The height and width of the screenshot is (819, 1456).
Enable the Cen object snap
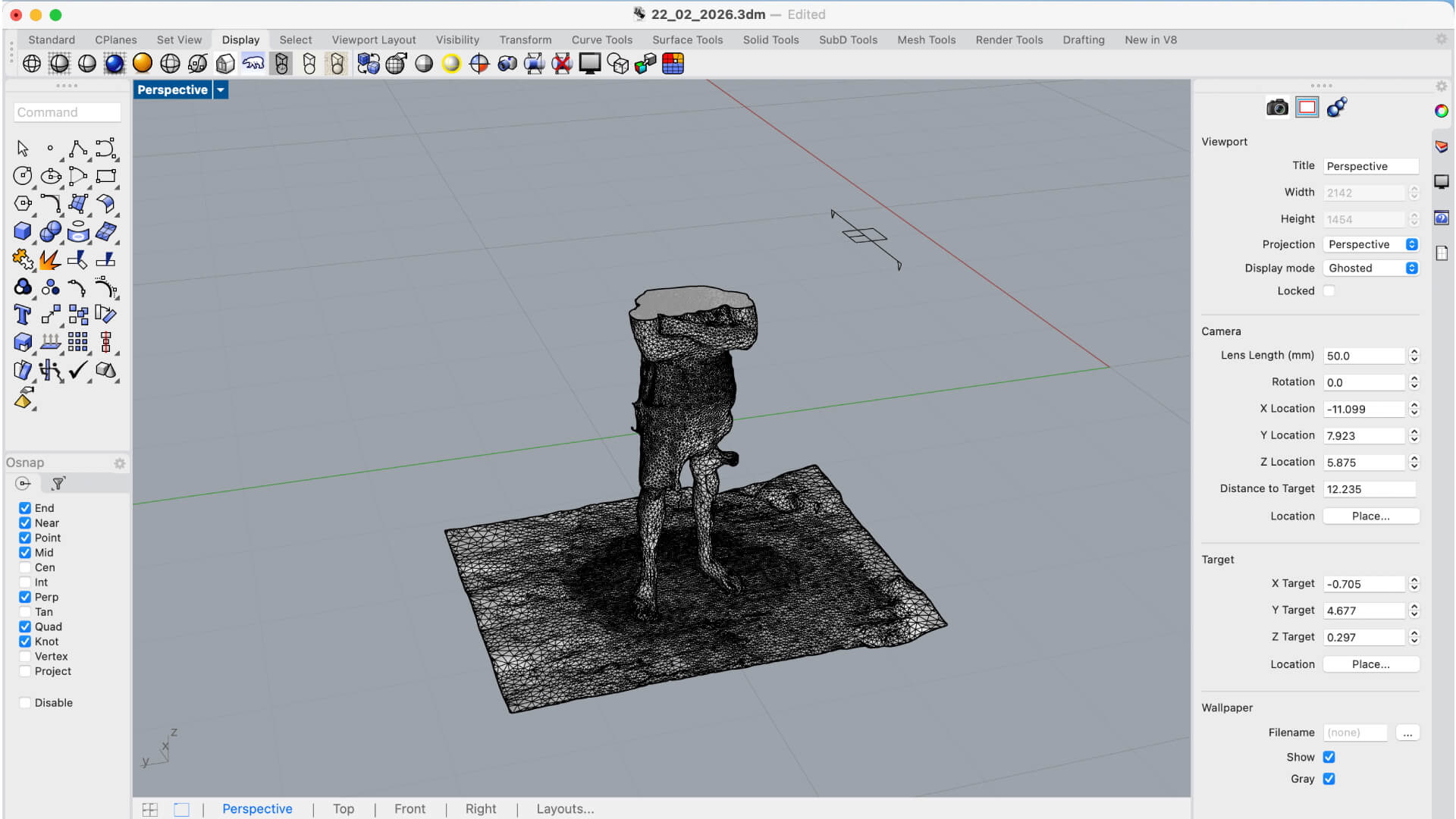pyautogui.click(x=25, y=567)
